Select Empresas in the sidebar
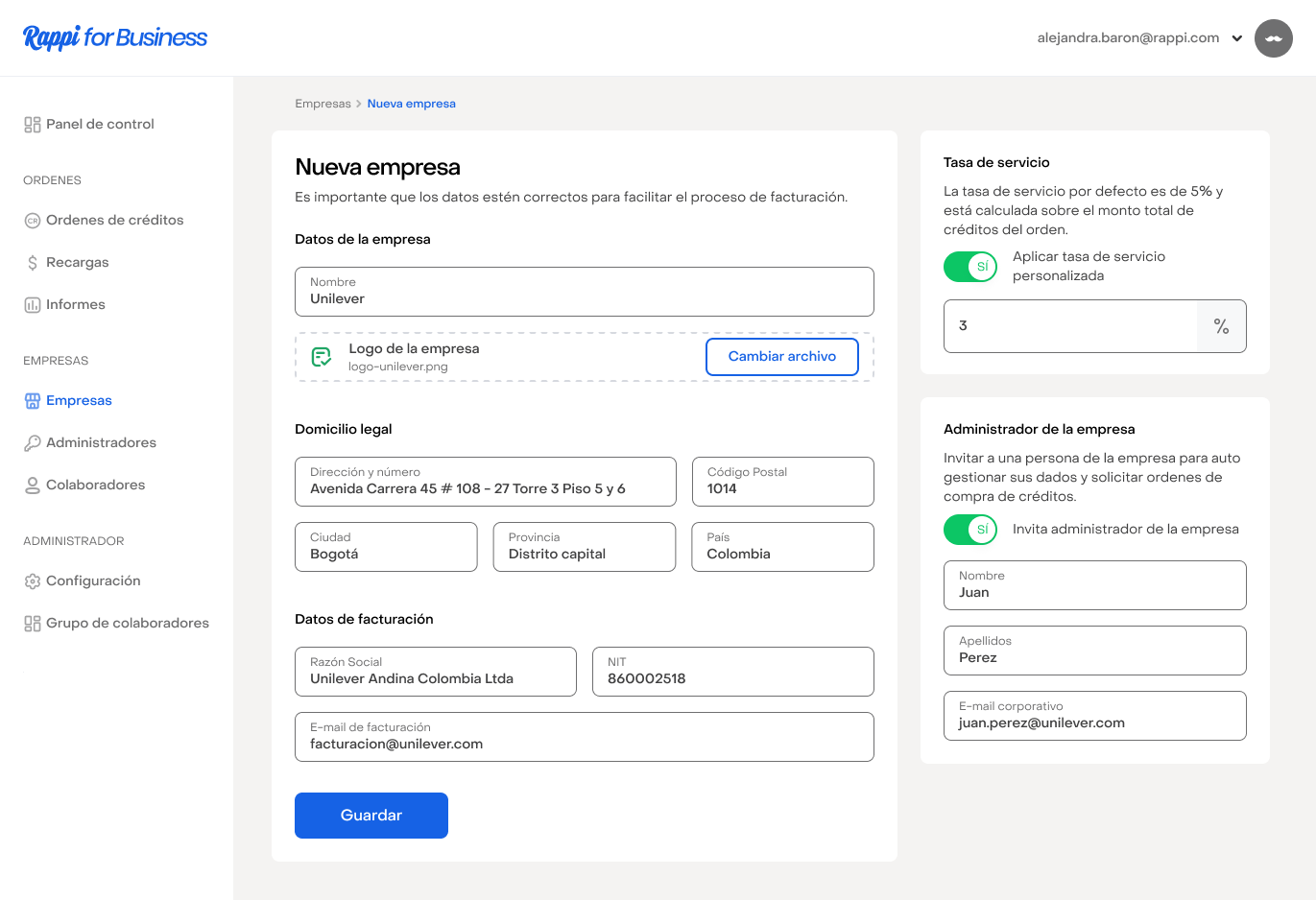1316x900 pixels. (79, 401)
